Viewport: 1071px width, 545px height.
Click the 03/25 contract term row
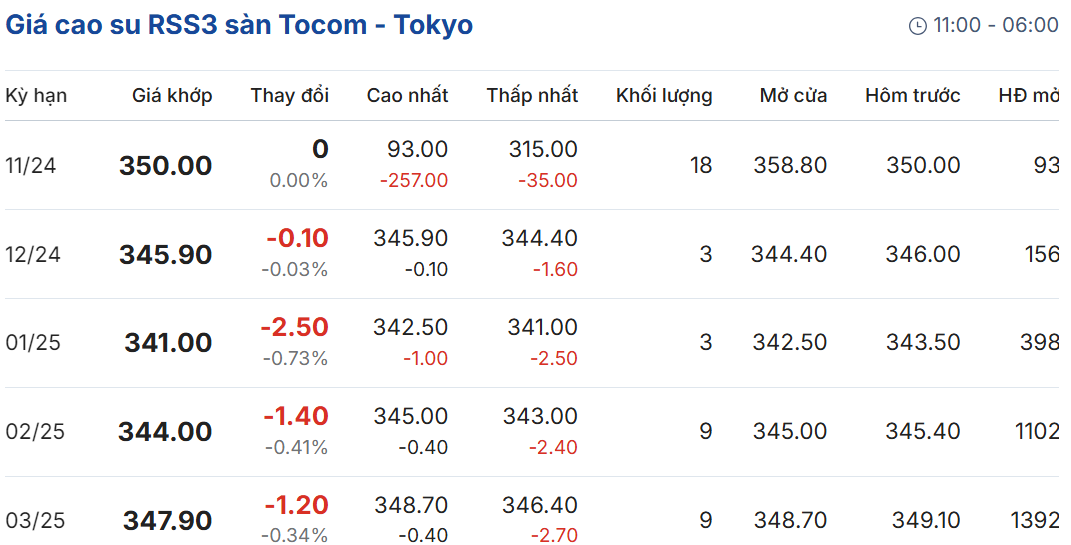(532, 512)
